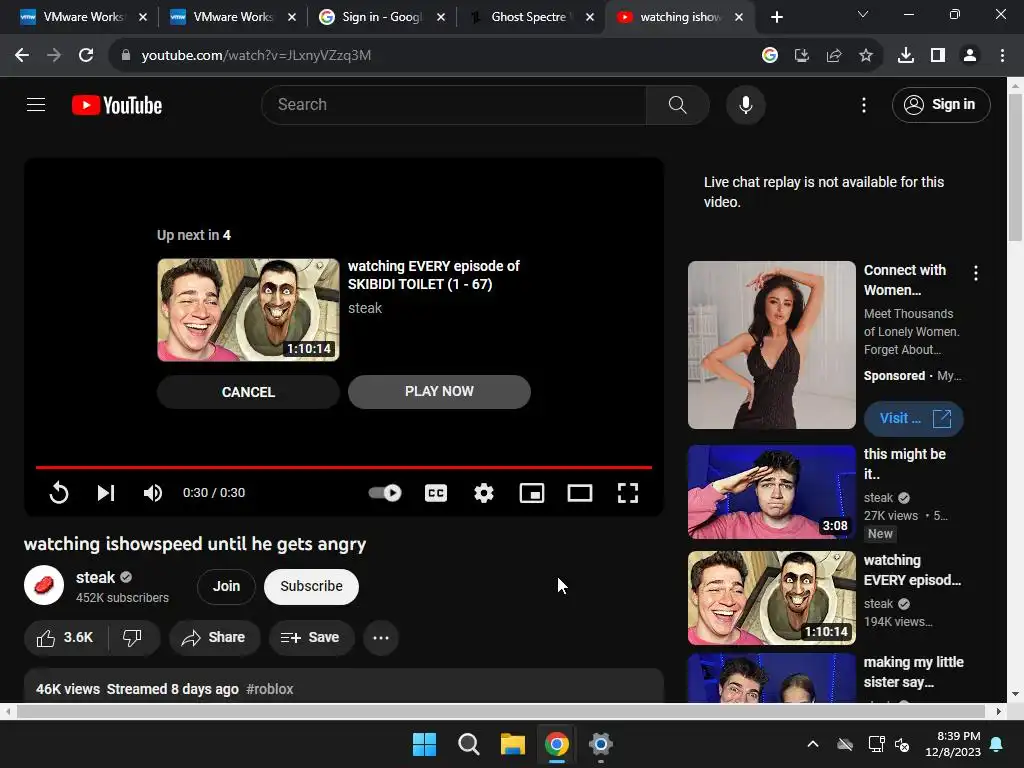Switch to the second VMware Workstation tab
1024x768 pixels.
coord(232,17)
